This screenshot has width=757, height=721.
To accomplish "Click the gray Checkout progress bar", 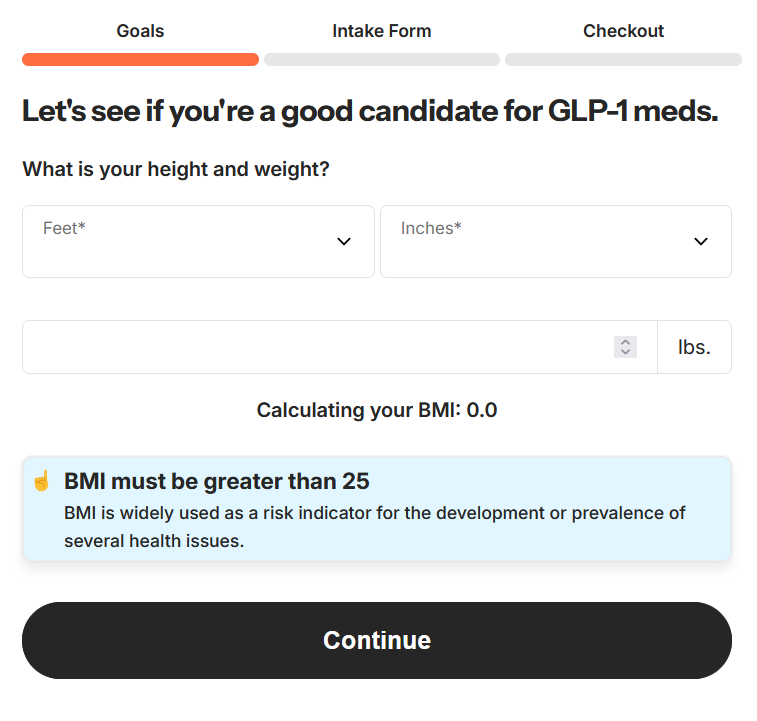I will pyautogui.click(x=623, y=60).
